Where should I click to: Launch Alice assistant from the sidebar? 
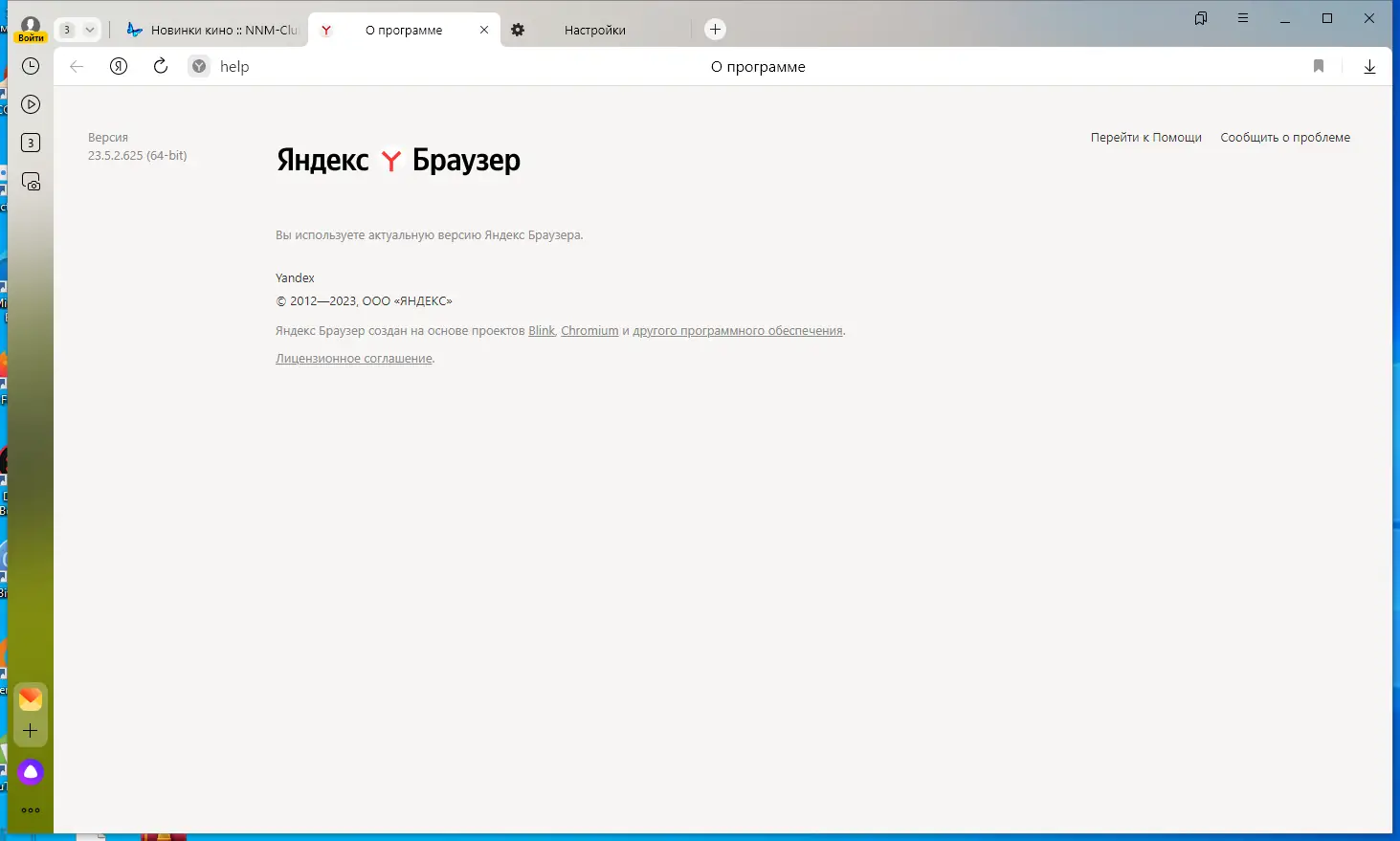click(x=31, y=771)
